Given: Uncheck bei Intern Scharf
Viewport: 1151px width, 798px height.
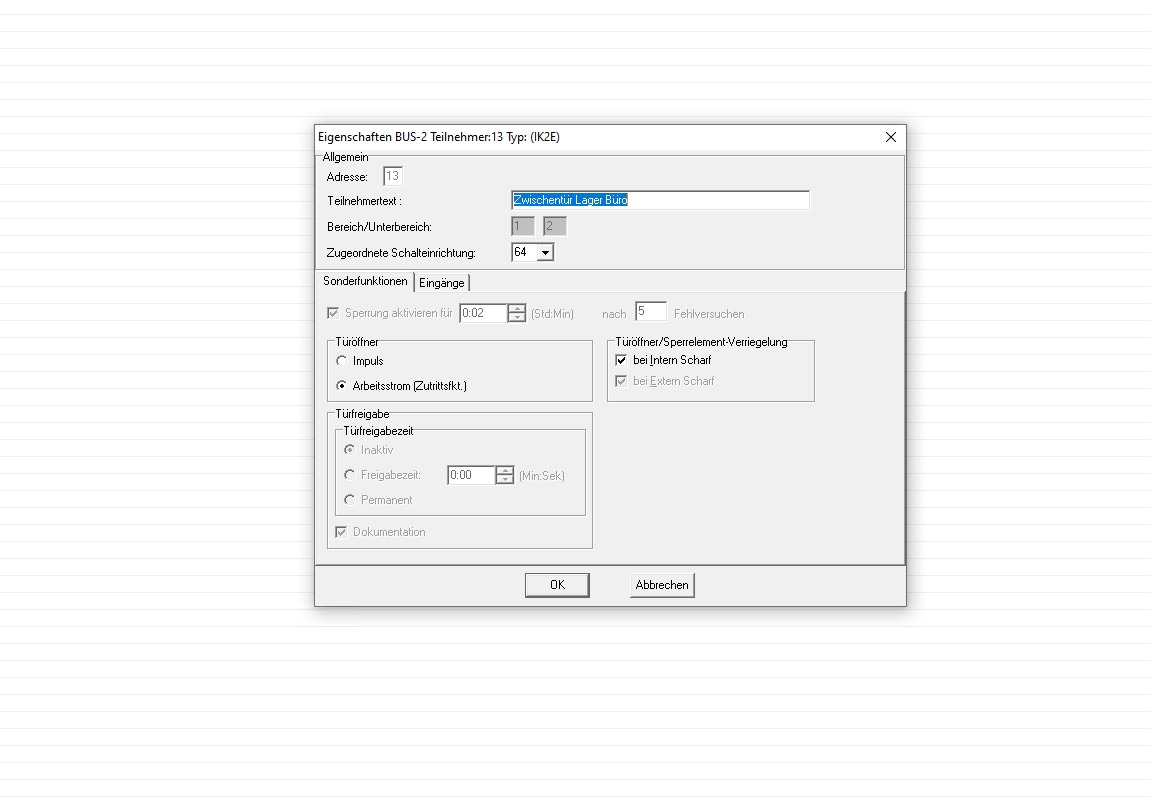Looking at the screenshot, I should (621, 360).
